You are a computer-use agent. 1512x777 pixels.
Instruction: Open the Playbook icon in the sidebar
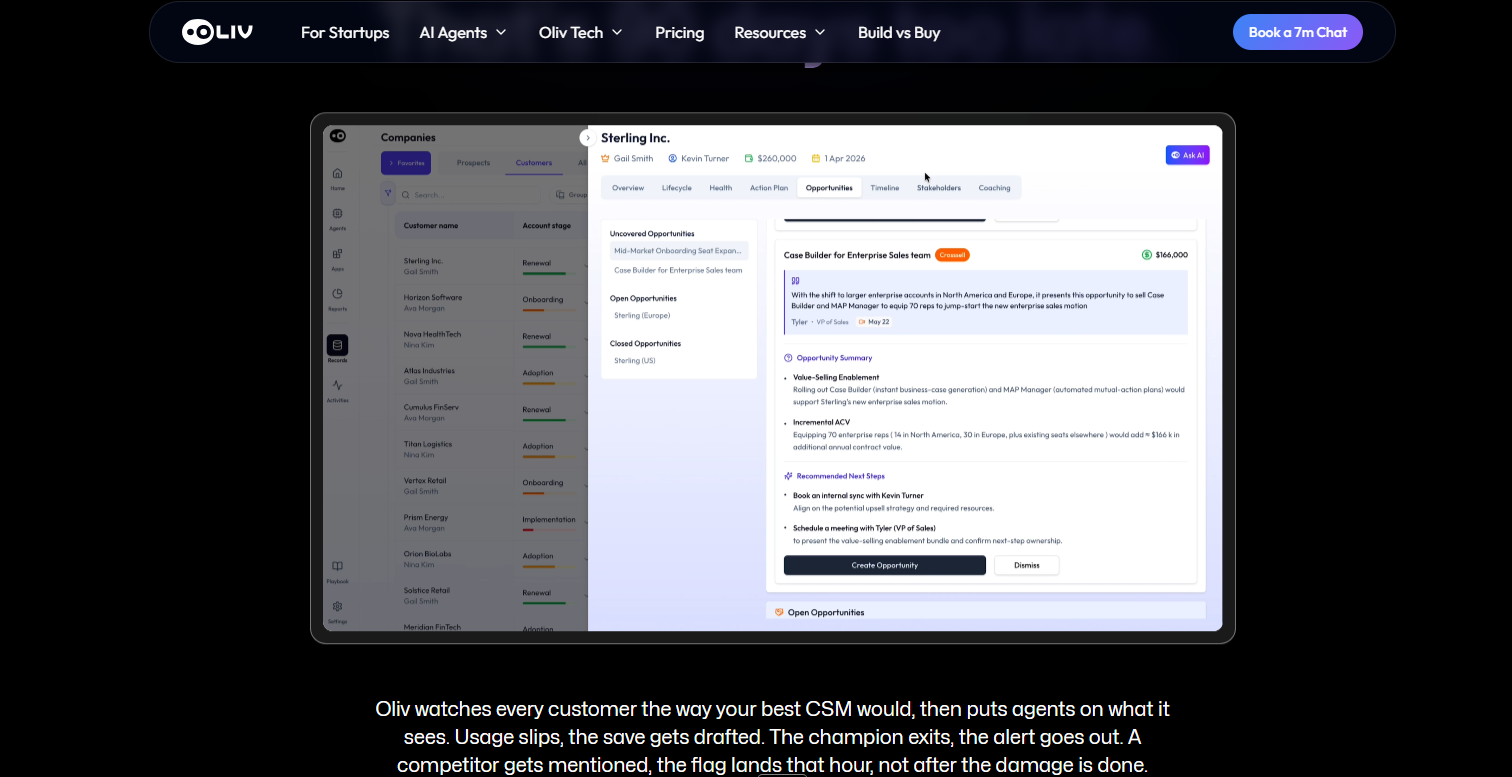click(337, 566)
